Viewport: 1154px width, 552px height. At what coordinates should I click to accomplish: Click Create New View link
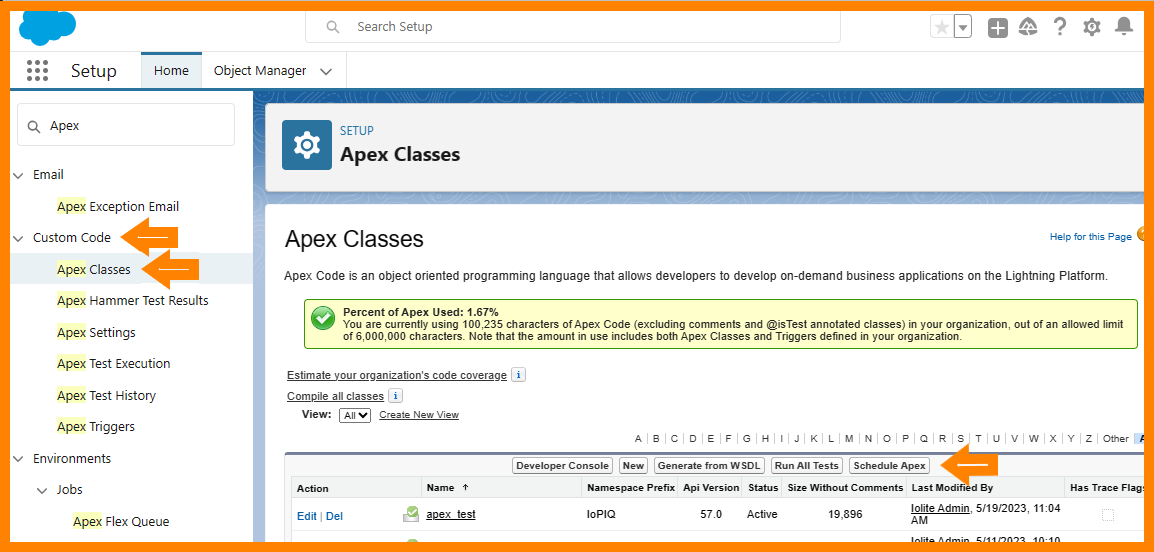point(419,415)
